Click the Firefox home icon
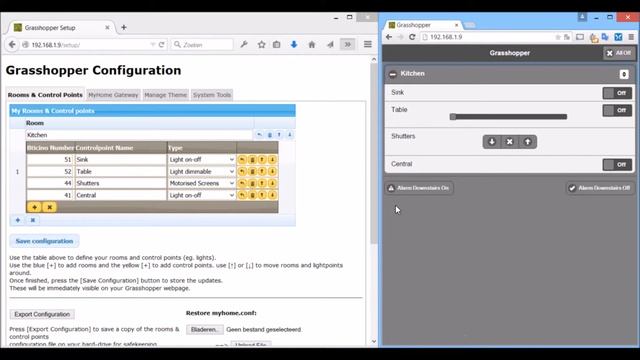The image size is (640, 360). pyautogui.click(x=312, y=44)
